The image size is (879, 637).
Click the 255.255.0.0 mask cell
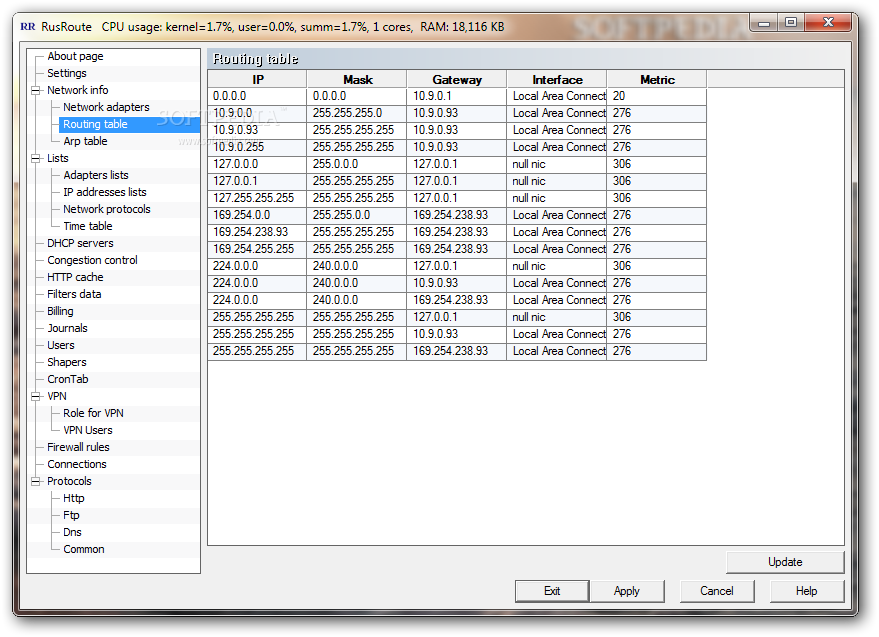click(x=357, y=215)
